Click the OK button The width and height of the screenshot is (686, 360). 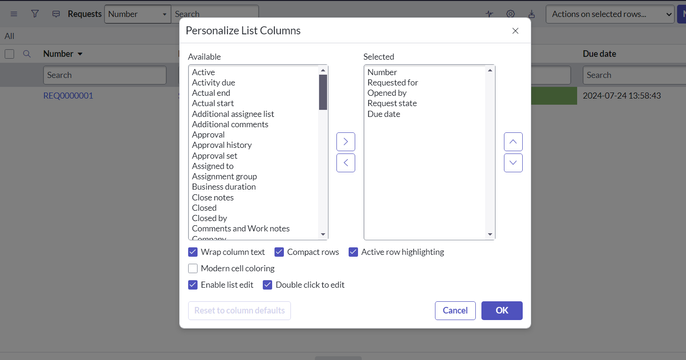tap(502, 311)
